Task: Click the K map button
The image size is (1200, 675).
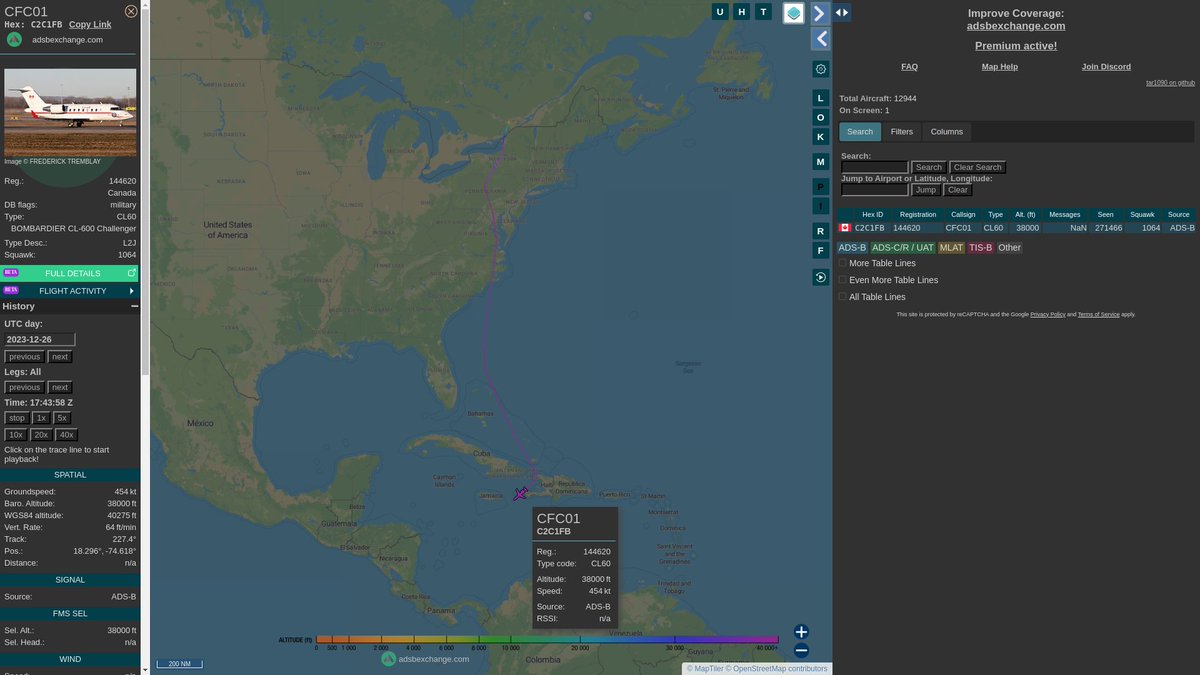Action: 821,136
